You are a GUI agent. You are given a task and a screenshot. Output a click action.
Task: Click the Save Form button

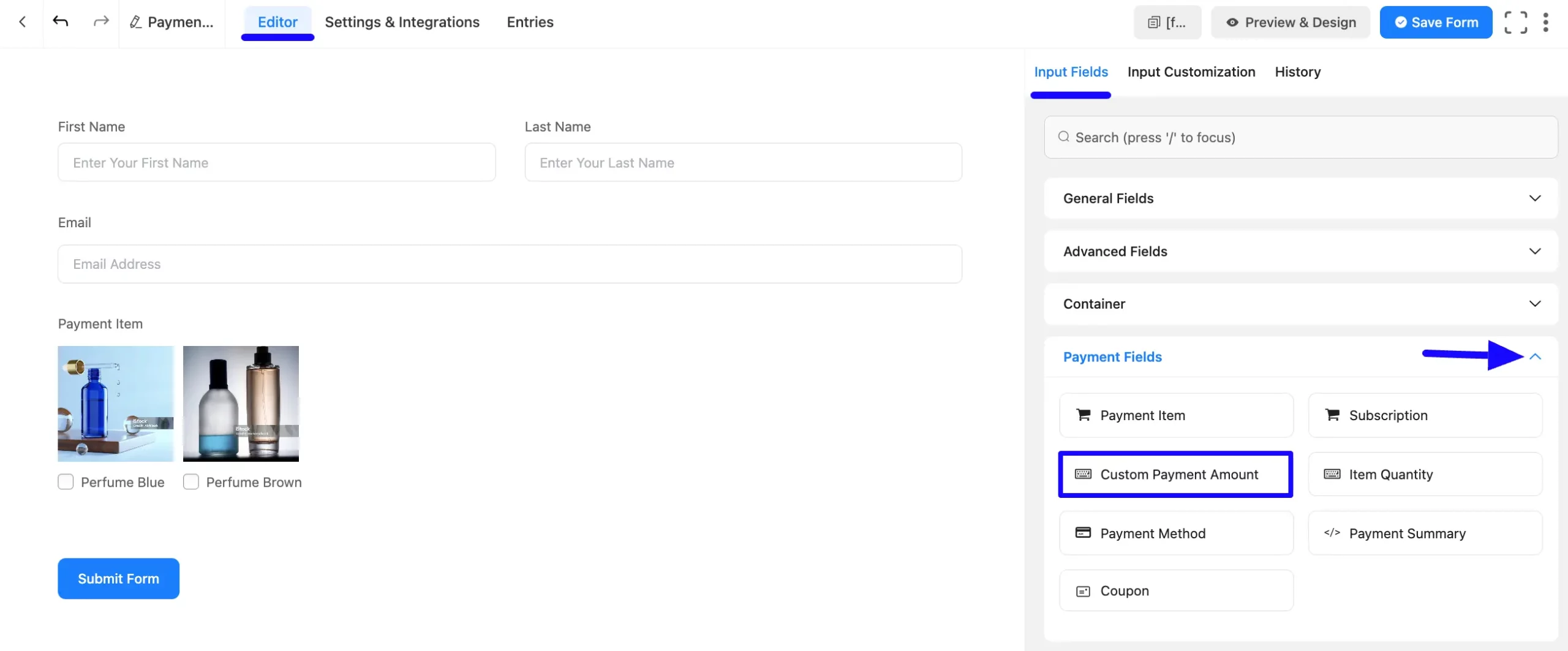click(1436, 22)
